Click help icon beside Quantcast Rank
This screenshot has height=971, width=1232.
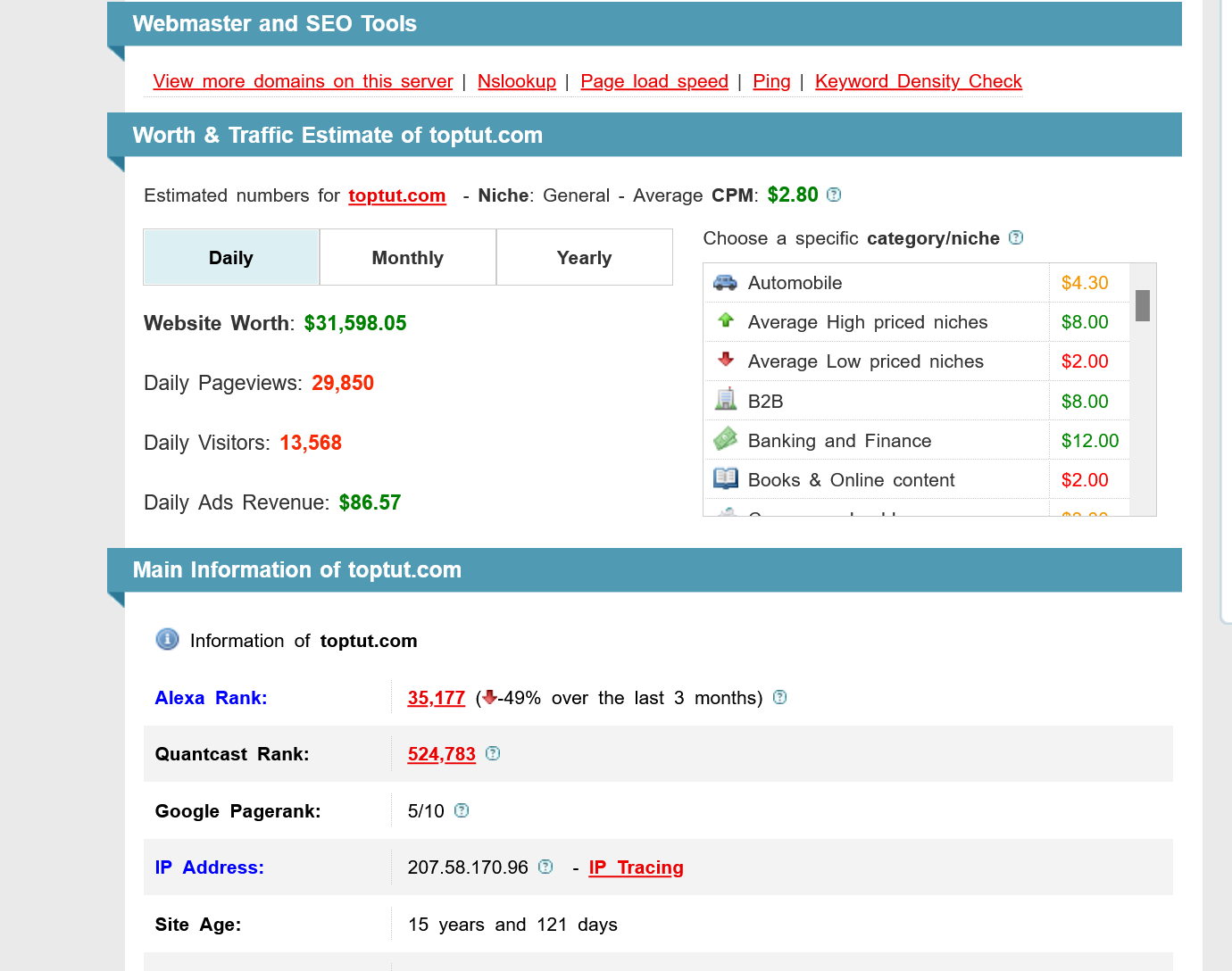click(x=493, y=753)
